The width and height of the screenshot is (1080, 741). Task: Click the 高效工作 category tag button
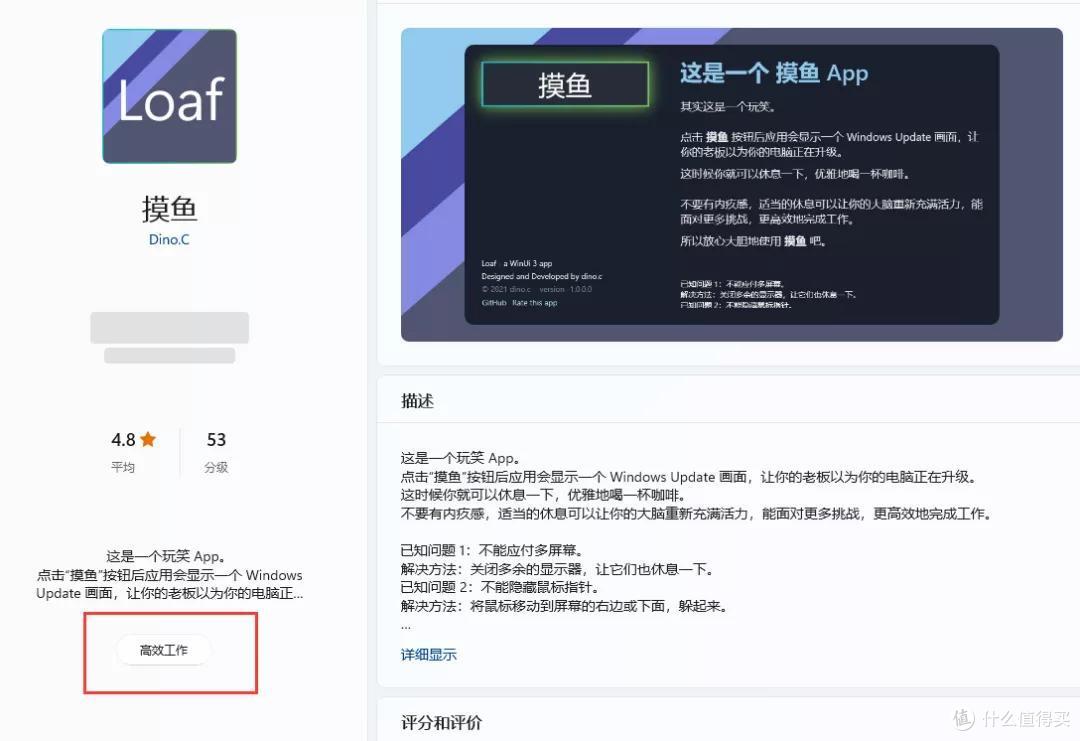[164, 650]
